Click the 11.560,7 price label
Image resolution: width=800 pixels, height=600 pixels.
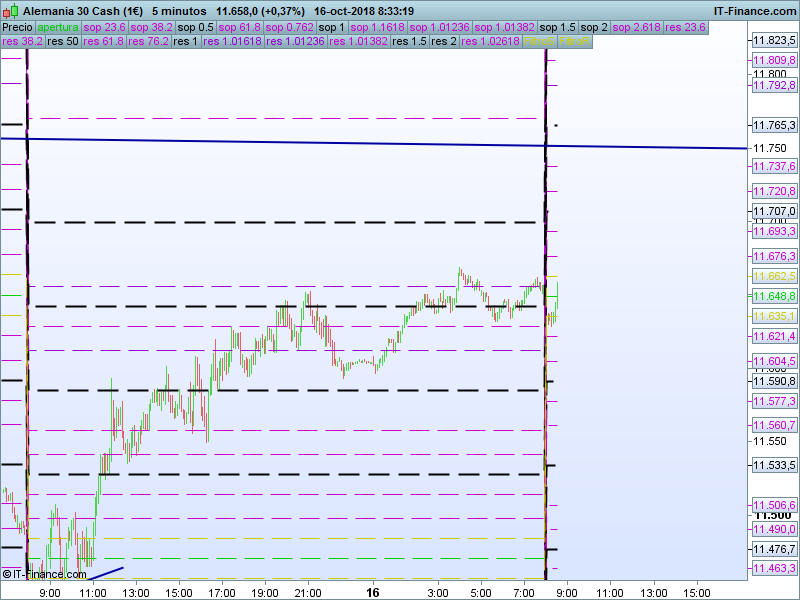pos(774,425)
